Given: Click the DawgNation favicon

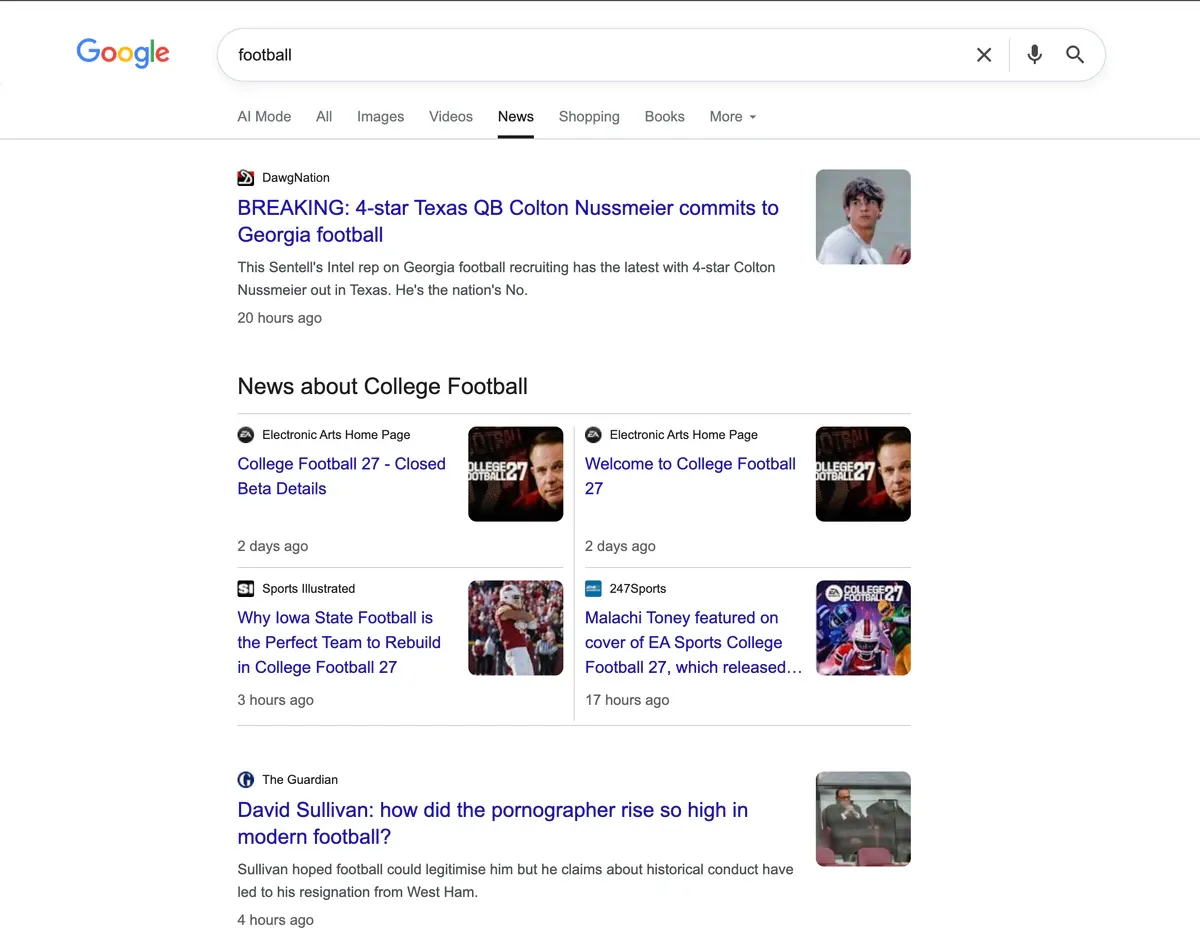Looking at the screenshot, I should [x=246, y=178].
